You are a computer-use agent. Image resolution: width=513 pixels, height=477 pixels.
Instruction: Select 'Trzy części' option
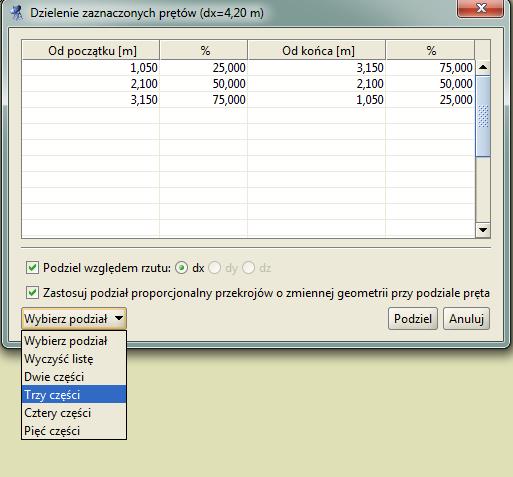point(74,395)
